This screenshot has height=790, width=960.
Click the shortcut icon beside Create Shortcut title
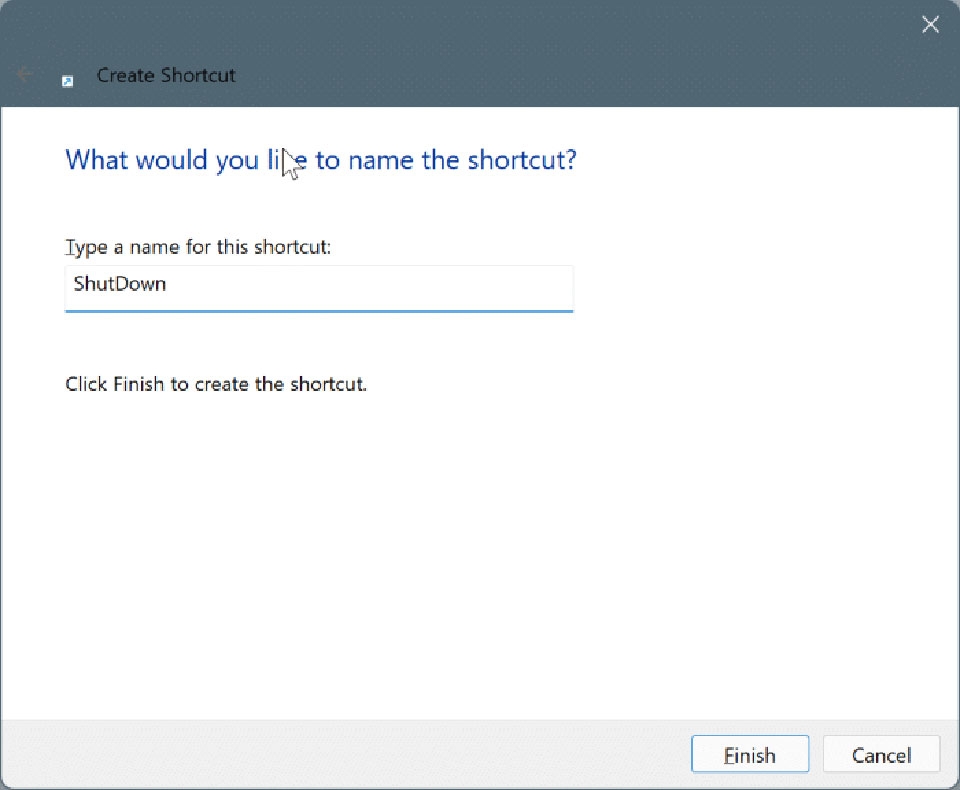(68, 80)
